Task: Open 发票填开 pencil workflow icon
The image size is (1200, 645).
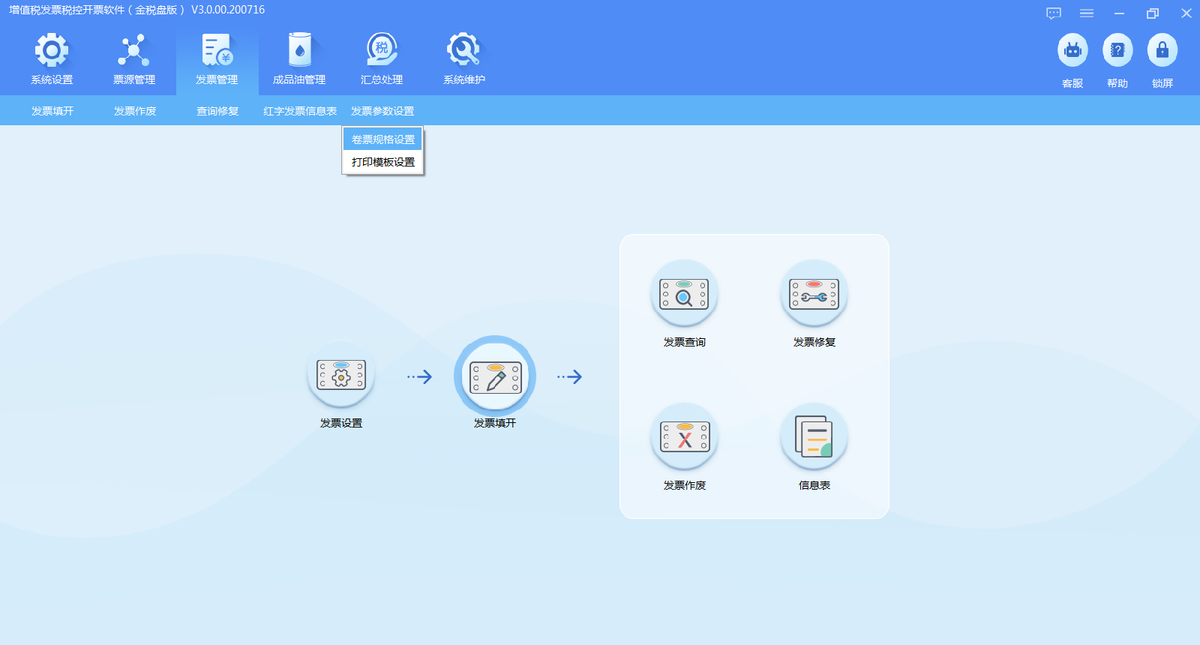Action: [495, 375]
